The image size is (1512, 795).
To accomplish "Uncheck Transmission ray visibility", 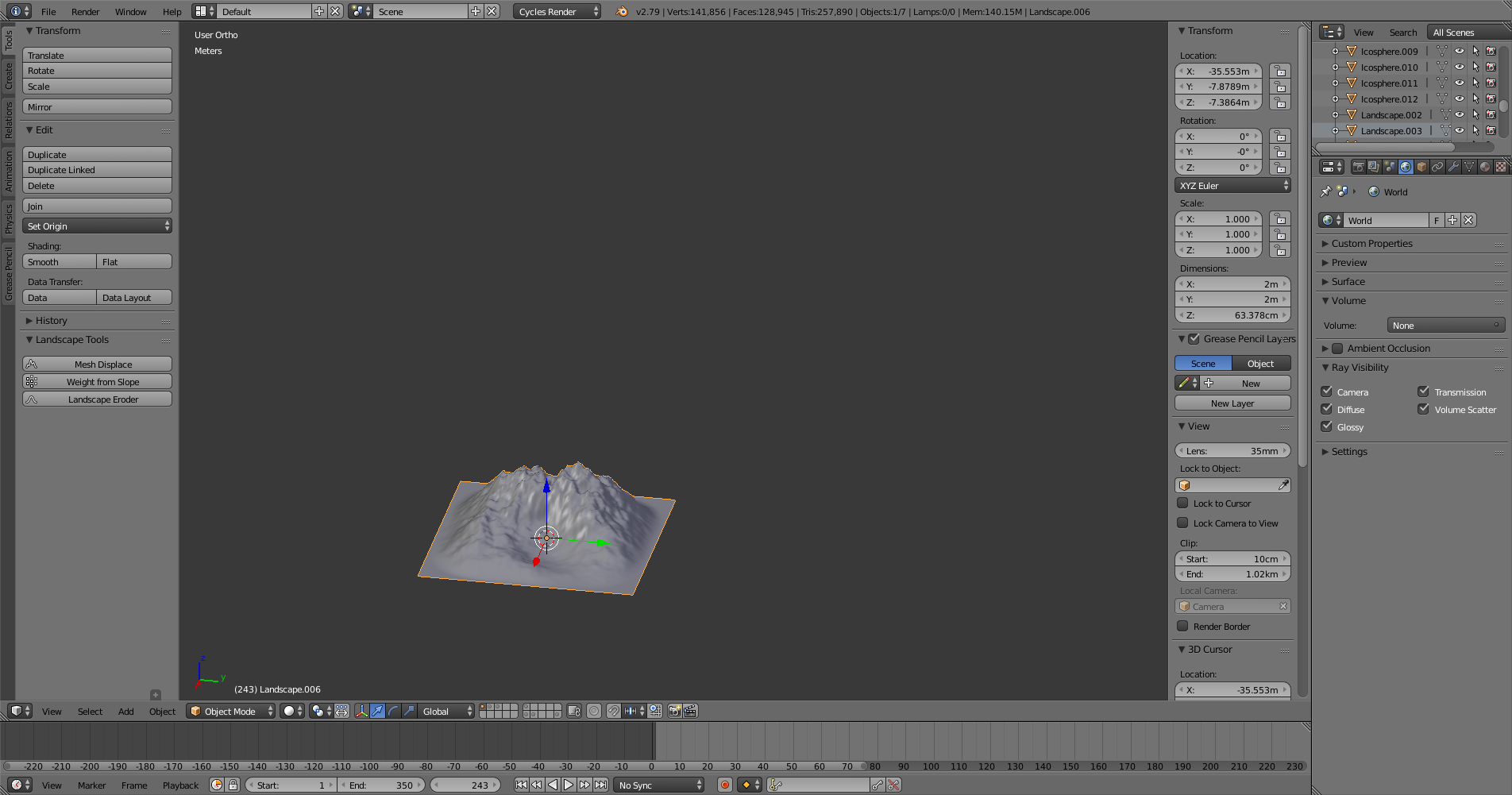I will tap(1424, 392).
